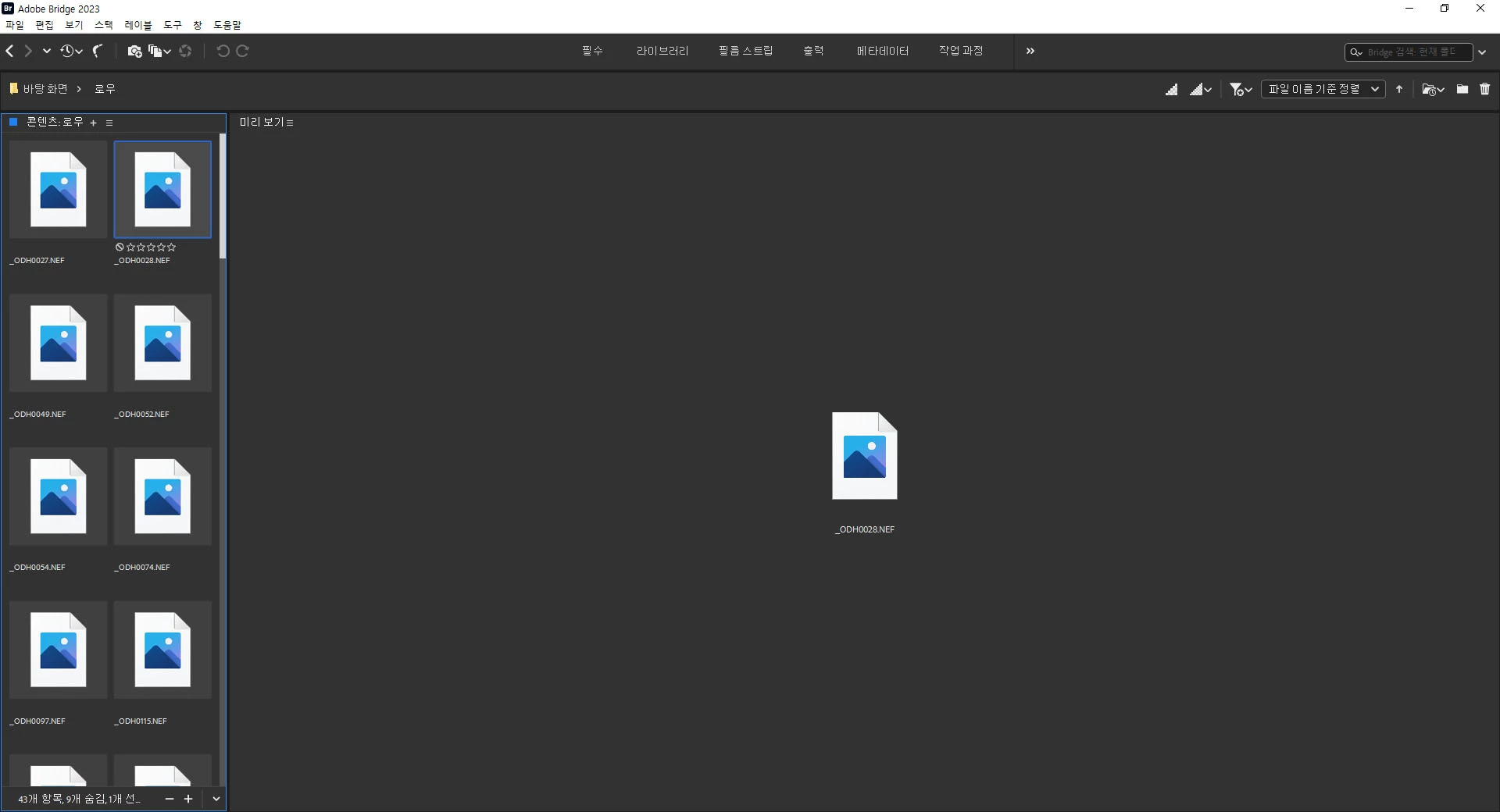Select thumbnail _ODH0049.NEF

click(x=59, y=343)
